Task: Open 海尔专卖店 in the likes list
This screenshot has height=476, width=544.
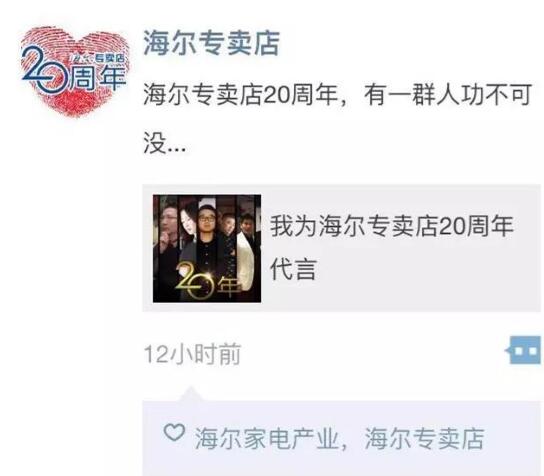Action: (x=424, y=438)
